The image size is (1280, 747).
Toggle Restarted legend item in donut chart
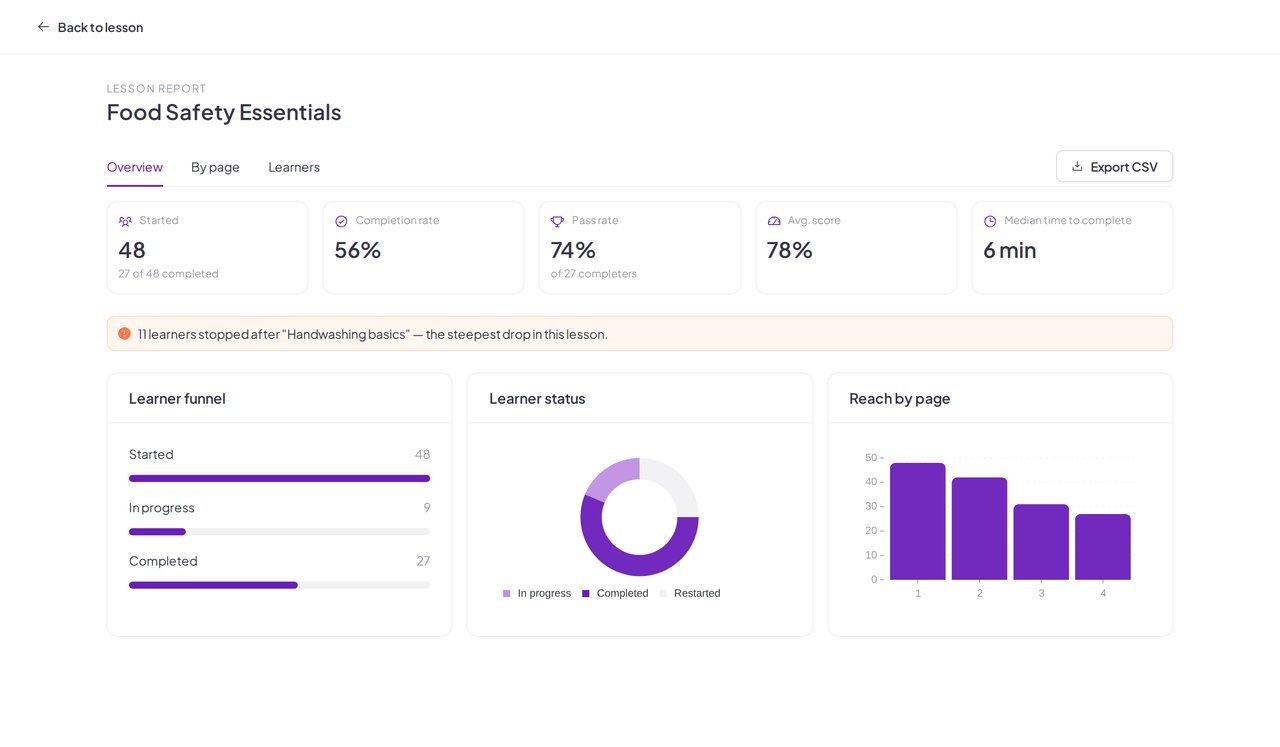690,593
